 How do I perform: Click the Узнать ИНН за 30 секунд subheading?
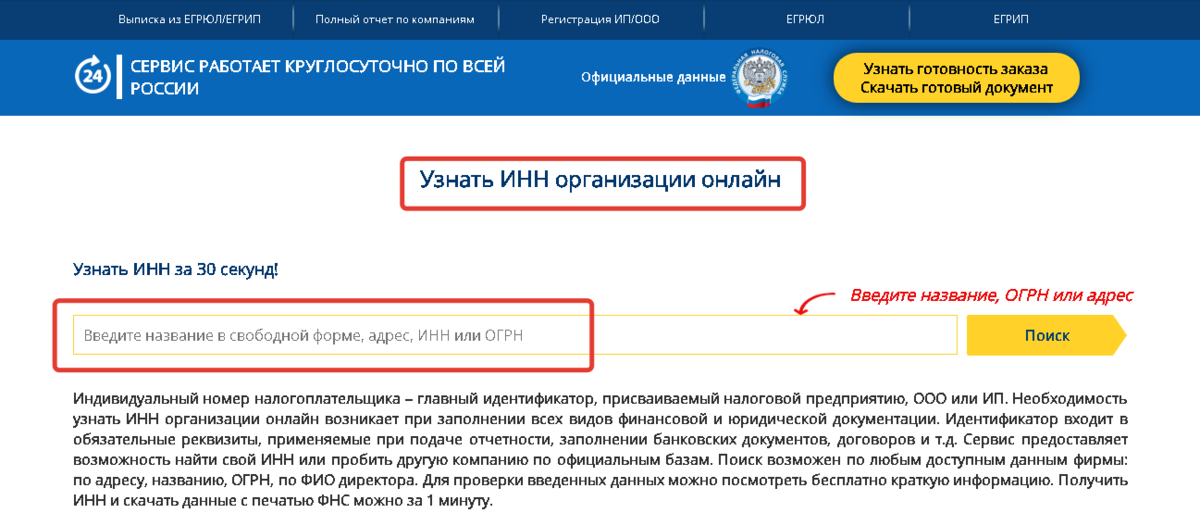tap(175, 269)
